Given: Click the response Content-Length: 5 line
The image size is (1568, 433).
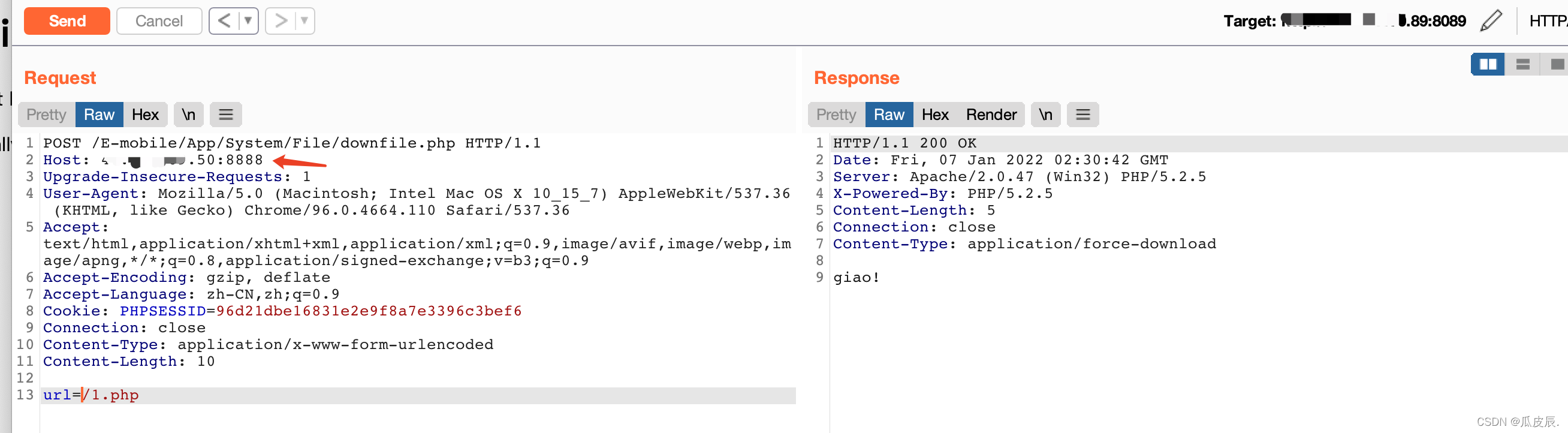Looking at the screenshot, I should click(914, 211).
